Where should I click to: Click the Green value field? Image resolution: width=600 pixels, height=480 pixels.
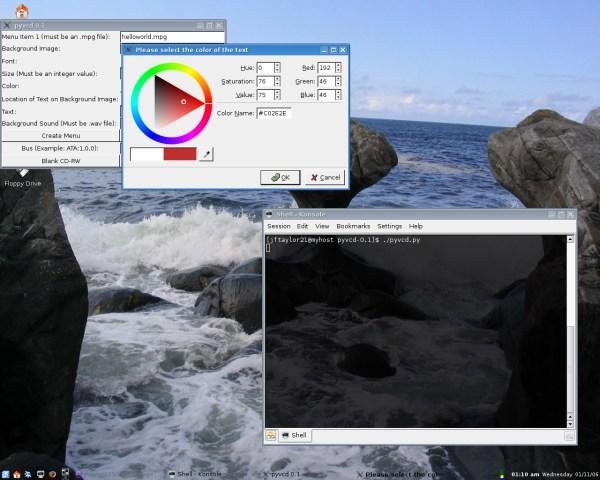[x=326, y=81]
